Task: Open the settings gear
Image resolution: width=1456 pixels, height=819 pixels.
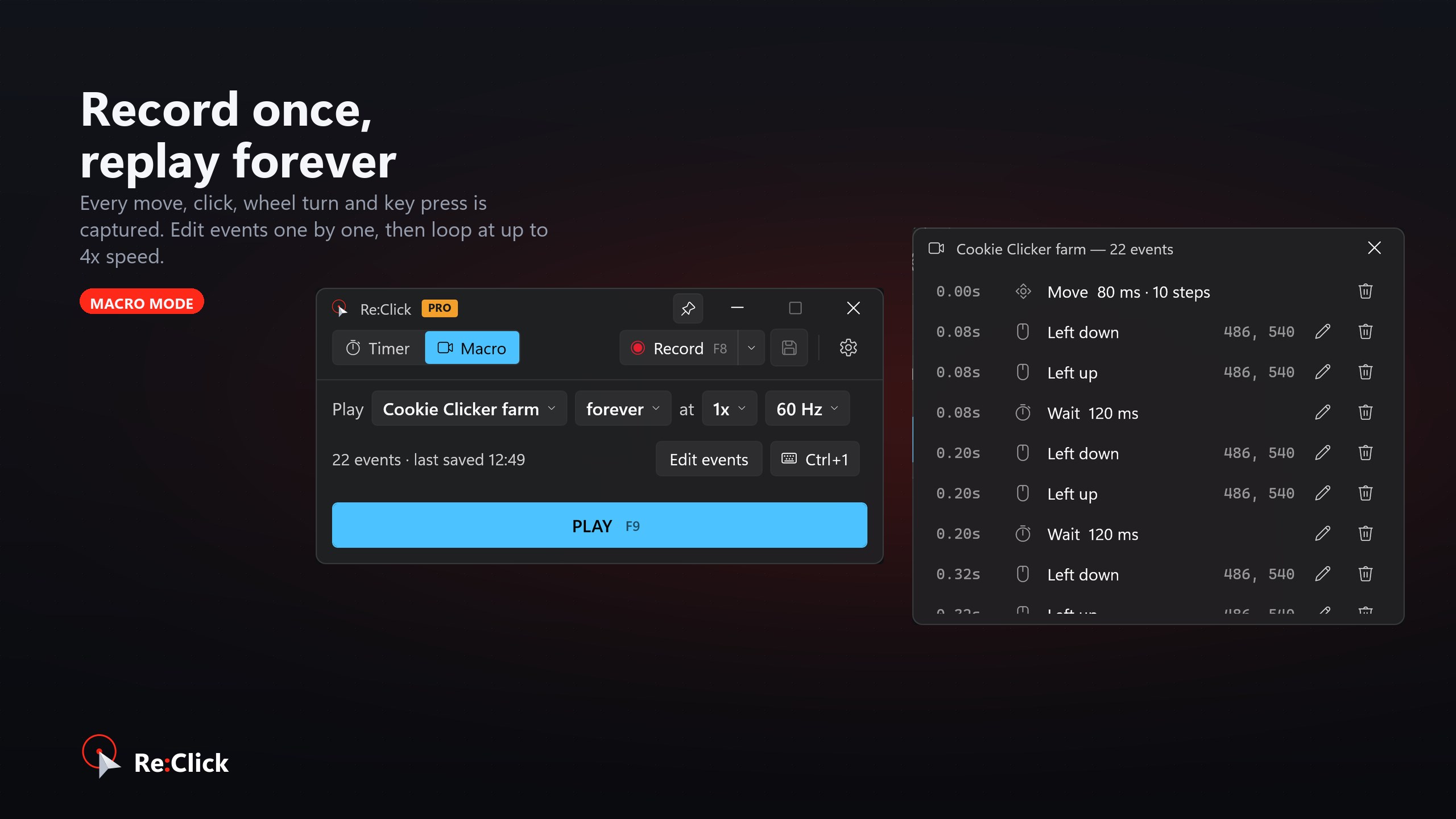Action: pos(848,348)
